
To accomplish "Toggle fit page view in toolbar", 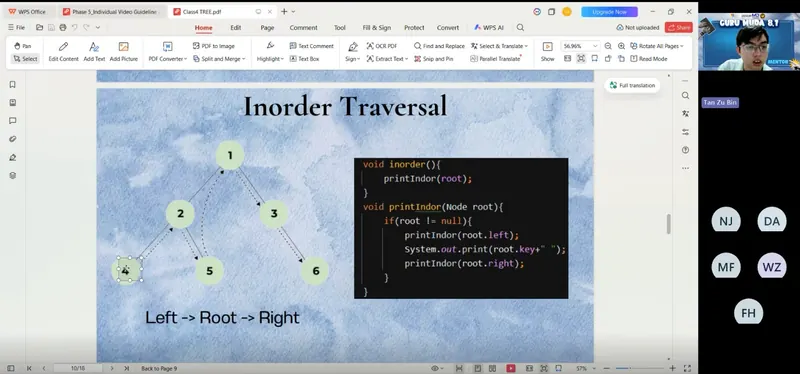I will (x=581, y=59).
